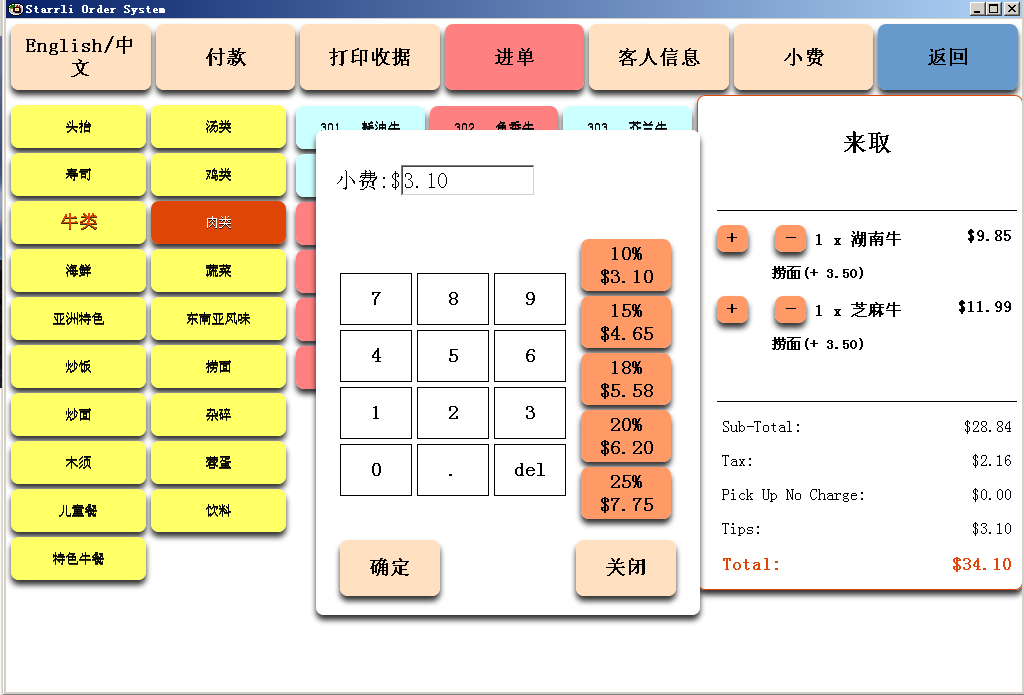Viewport: 1024px width, 695px height.
Task: Choose the 15% tip option $4.65
Action: (626, 323)
